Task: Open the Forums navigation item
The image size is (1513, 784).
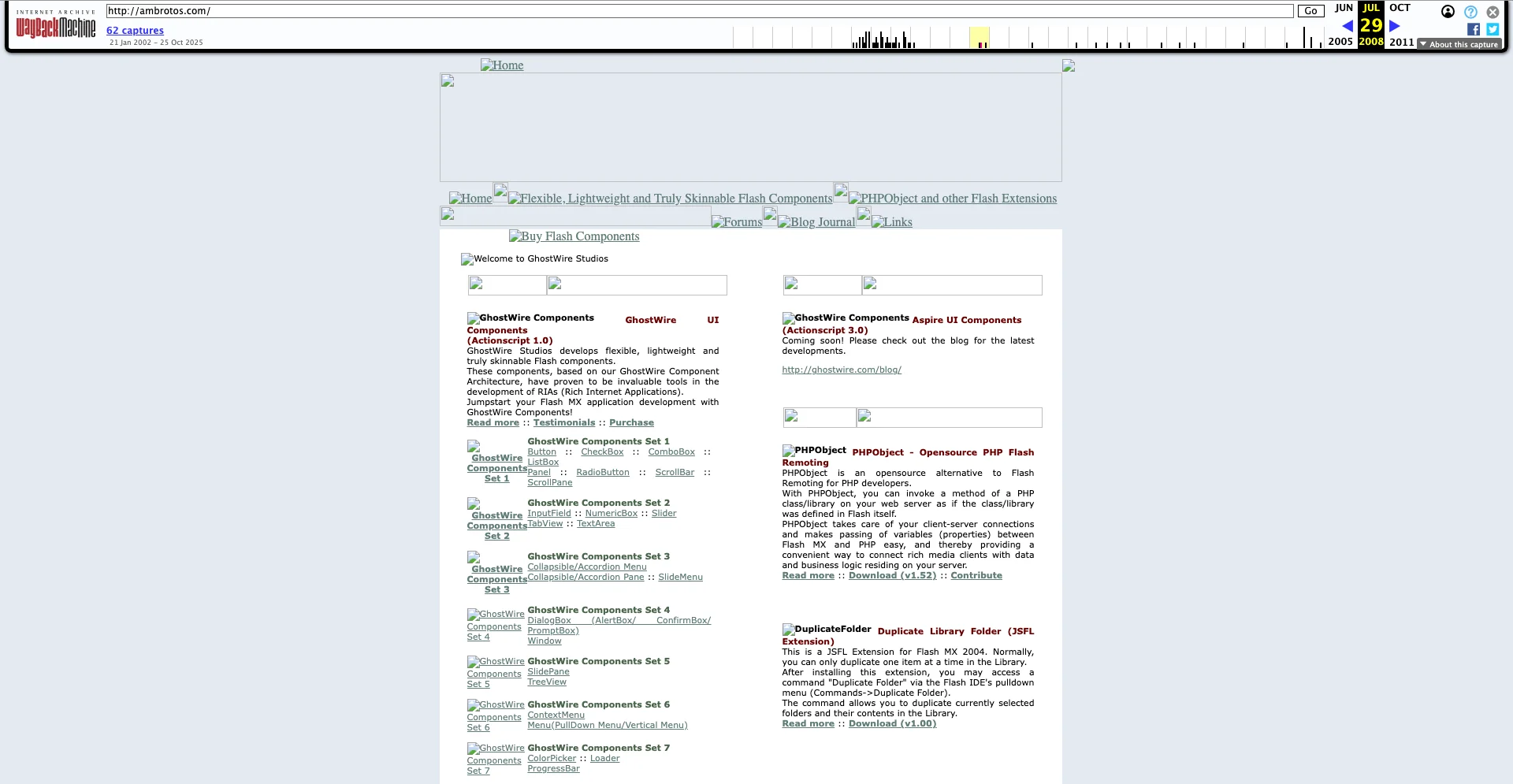Action: click(737, 222)
